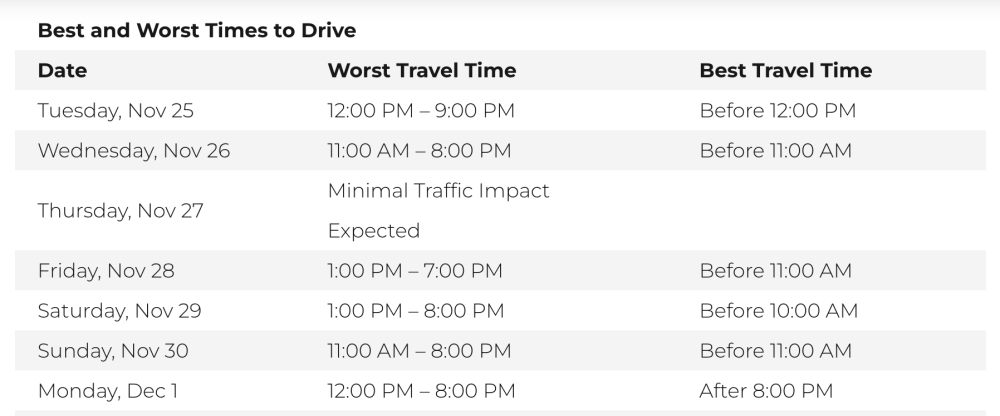Select the "Sunday, Nov 30" date cell

coord(112,350)
